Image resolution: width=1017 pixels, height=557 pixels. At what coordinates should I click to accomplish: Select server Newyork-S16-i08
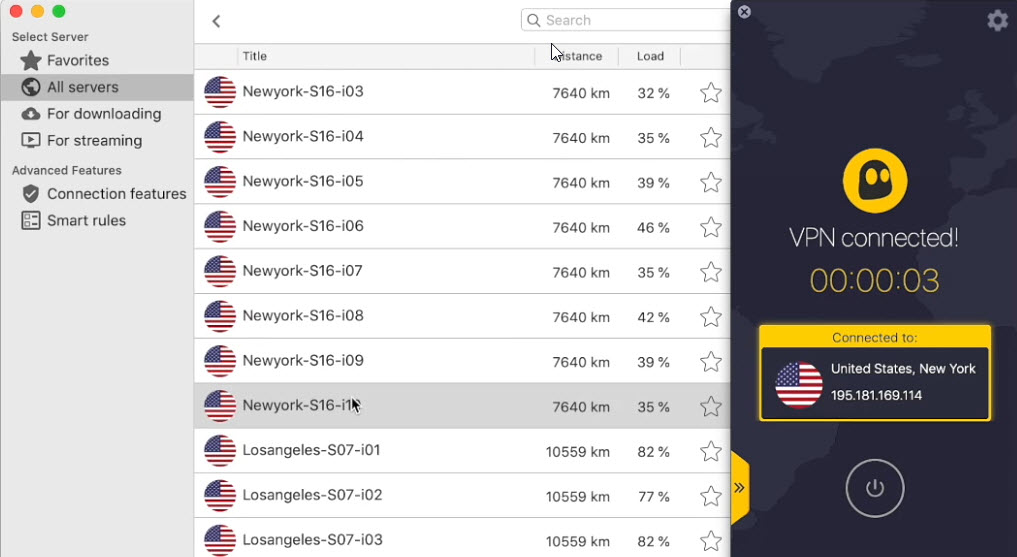(462, 316)
